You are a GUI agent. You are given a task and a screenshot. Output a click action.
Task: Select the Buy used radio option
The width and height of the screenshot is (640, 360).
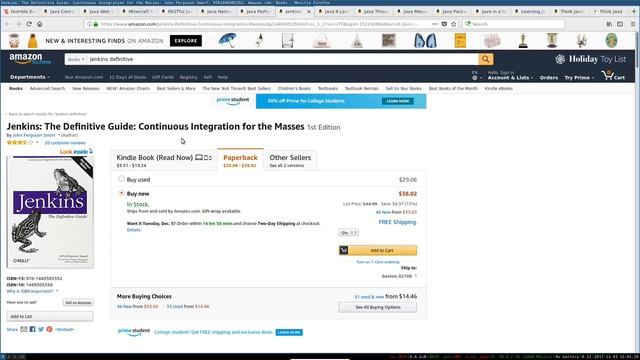point(121,179)
